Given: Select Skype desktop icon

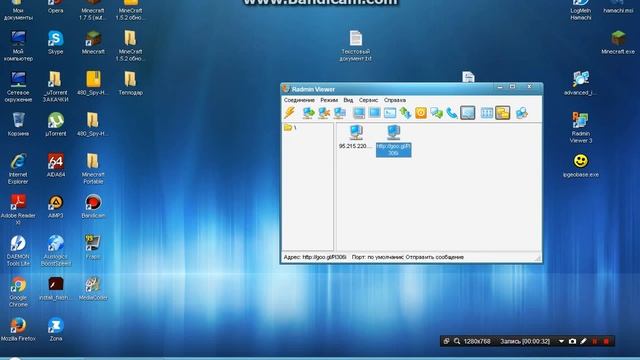Looking at the screenshot, I should point(56,42).
